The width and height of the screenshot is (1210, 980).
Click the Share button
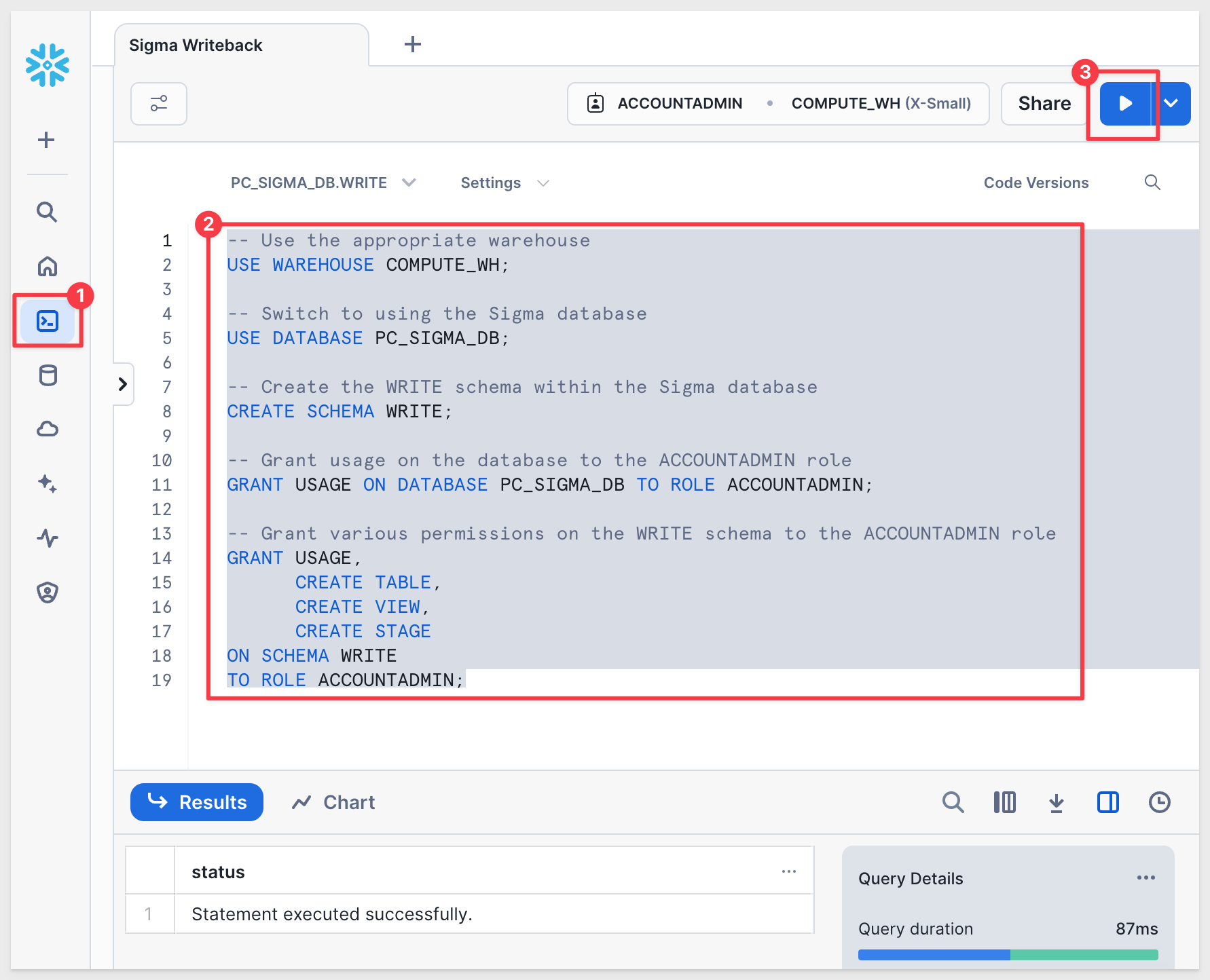tap(1044, 103)
